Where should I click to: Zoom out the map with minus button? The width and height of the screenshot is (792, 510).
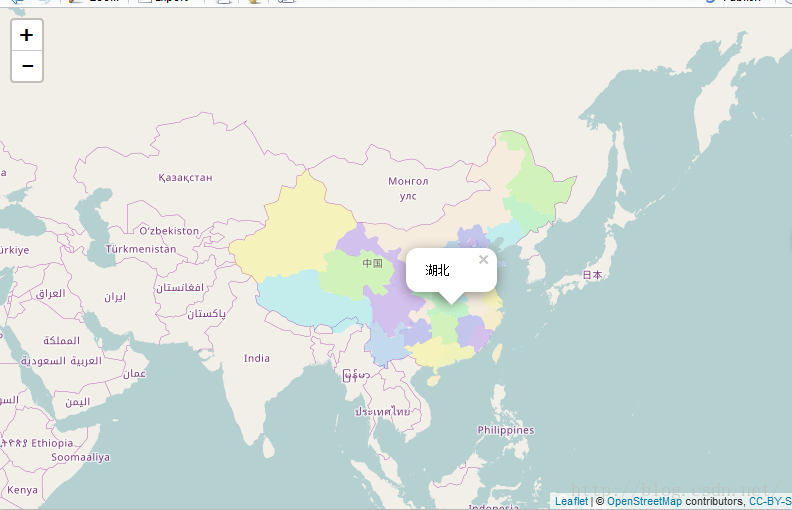tap(27, 66)
